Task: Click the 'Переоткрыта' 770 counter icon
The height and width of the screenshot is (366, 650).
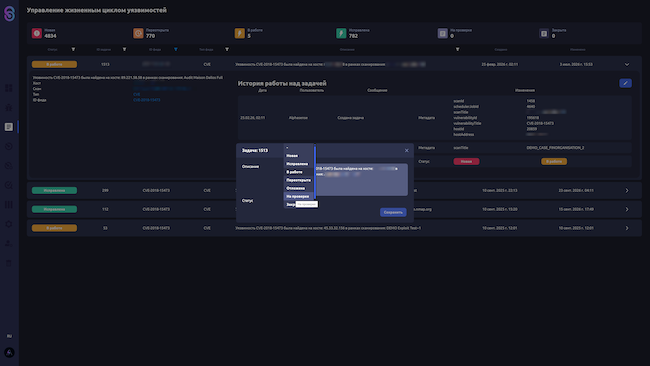Action: pyautogui.click(x=138, y=33)
